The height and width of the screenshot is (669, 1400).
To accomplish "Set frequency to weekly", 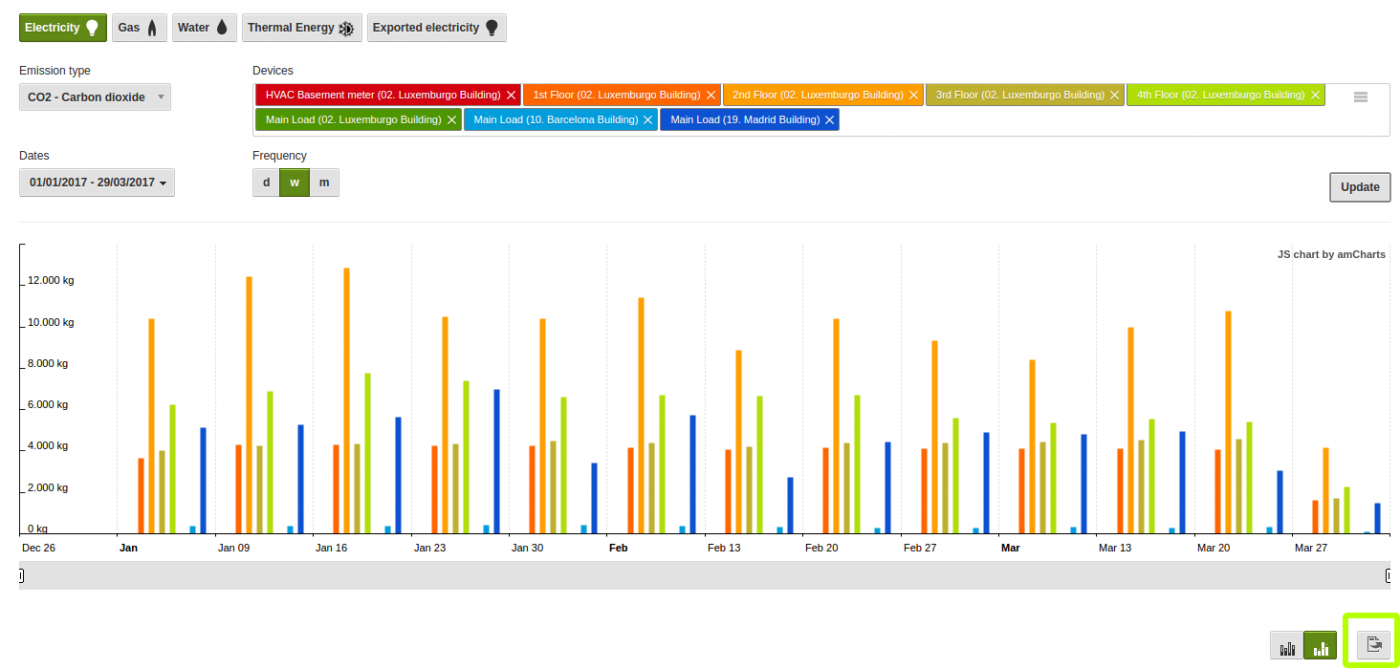I will click(x=295, y=183).
